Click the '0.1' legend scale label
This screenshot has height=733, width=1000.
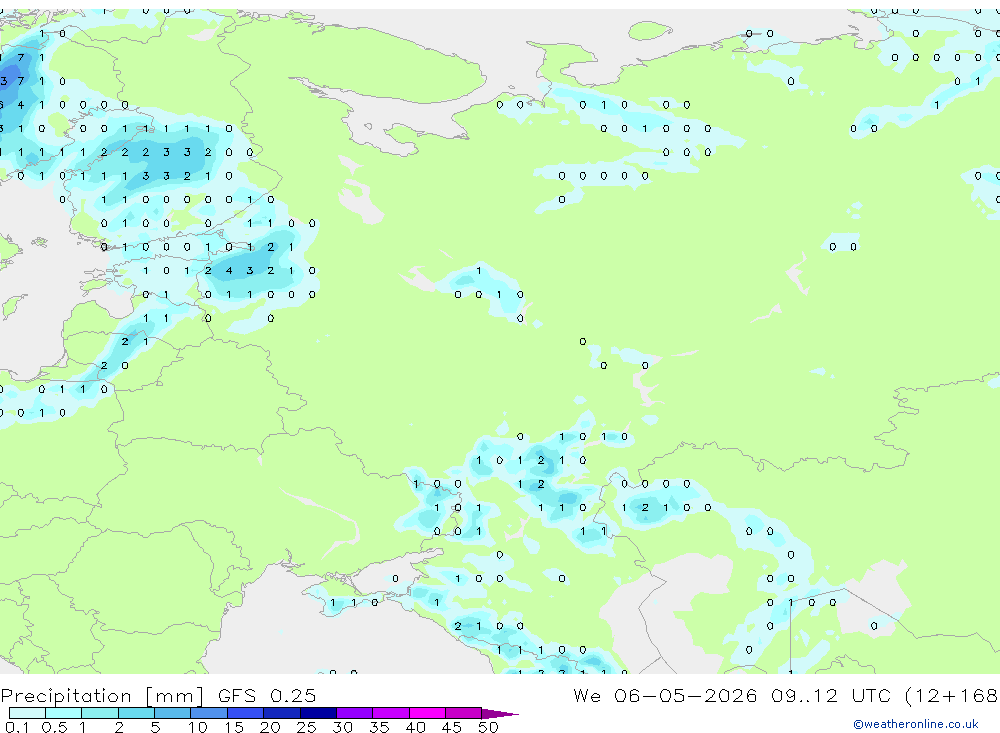point(17,727)
